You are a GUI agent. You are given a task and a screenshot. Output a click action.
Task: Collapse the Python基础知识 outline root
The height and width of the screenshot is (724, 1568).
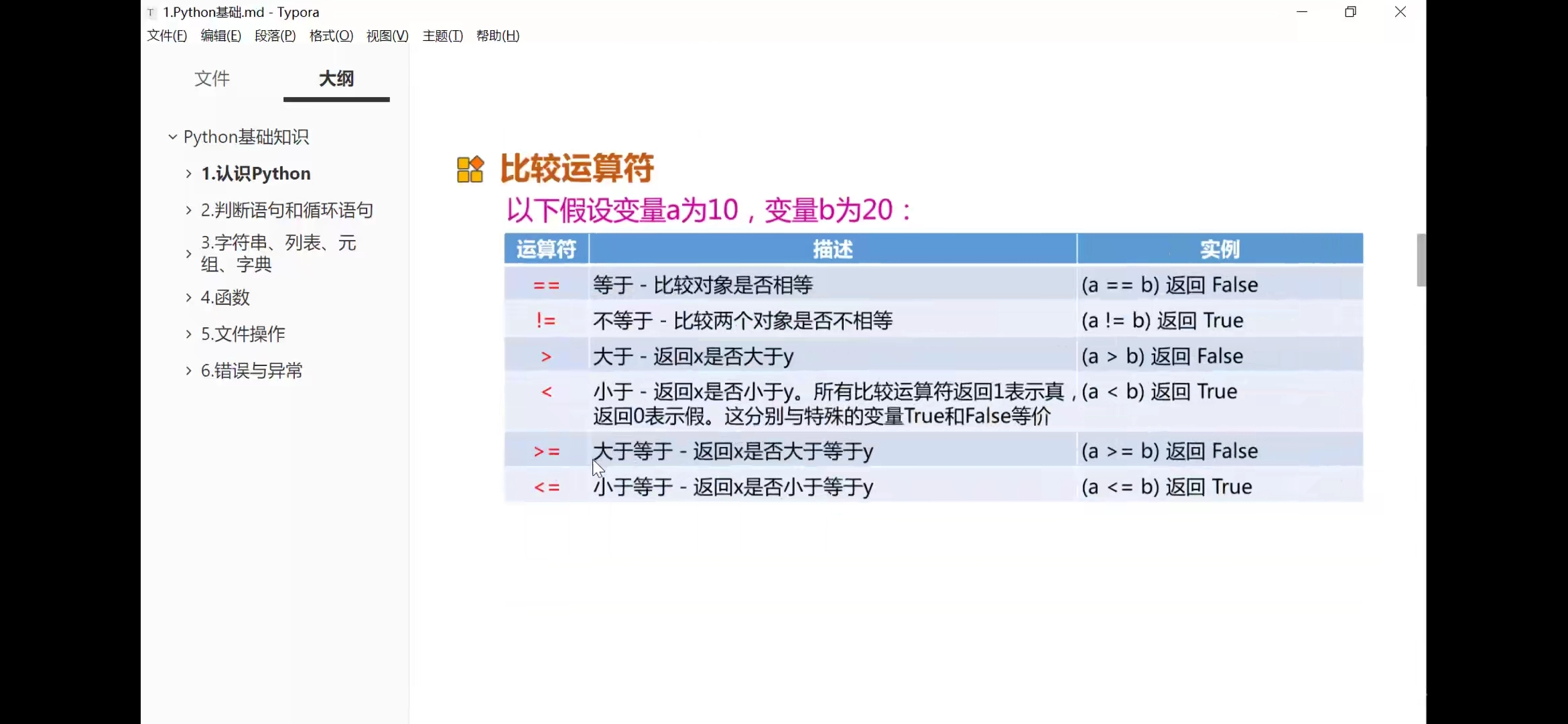click(172, 137)
